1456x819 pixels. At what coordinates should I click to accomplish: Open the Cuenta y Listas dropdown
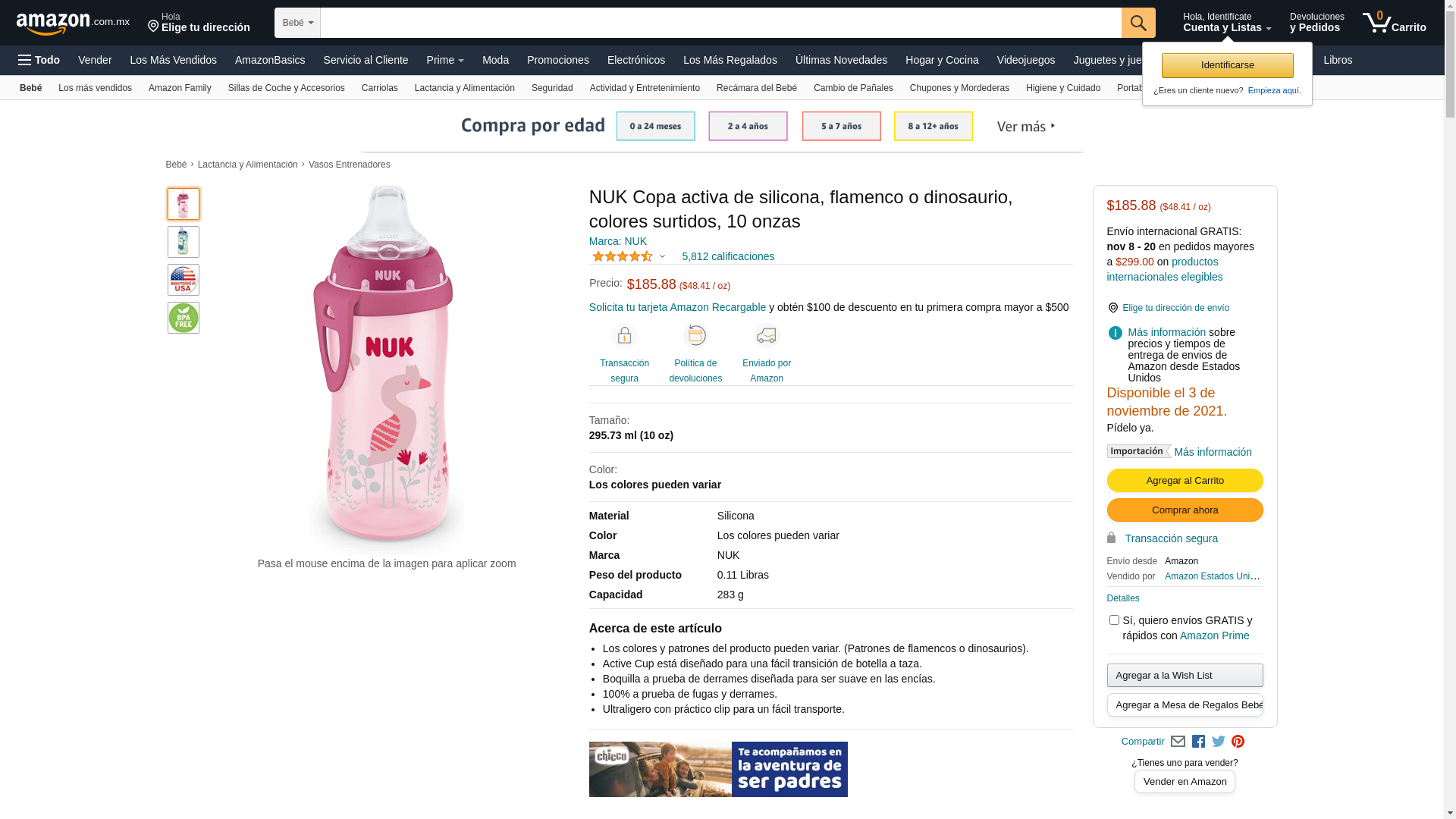click(1226, 23)
